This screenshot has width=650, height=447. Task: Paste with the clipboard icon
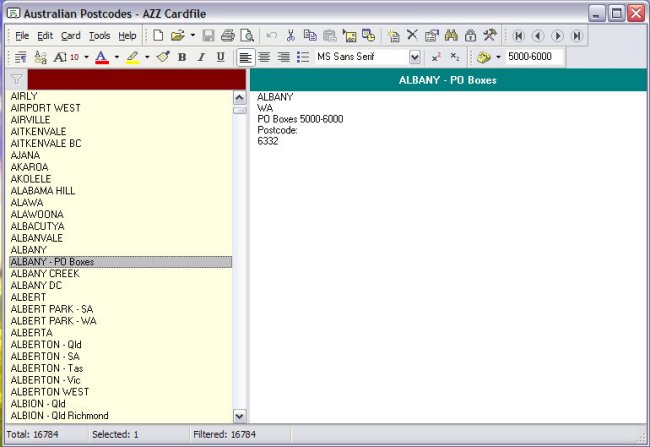pos(330,36)
